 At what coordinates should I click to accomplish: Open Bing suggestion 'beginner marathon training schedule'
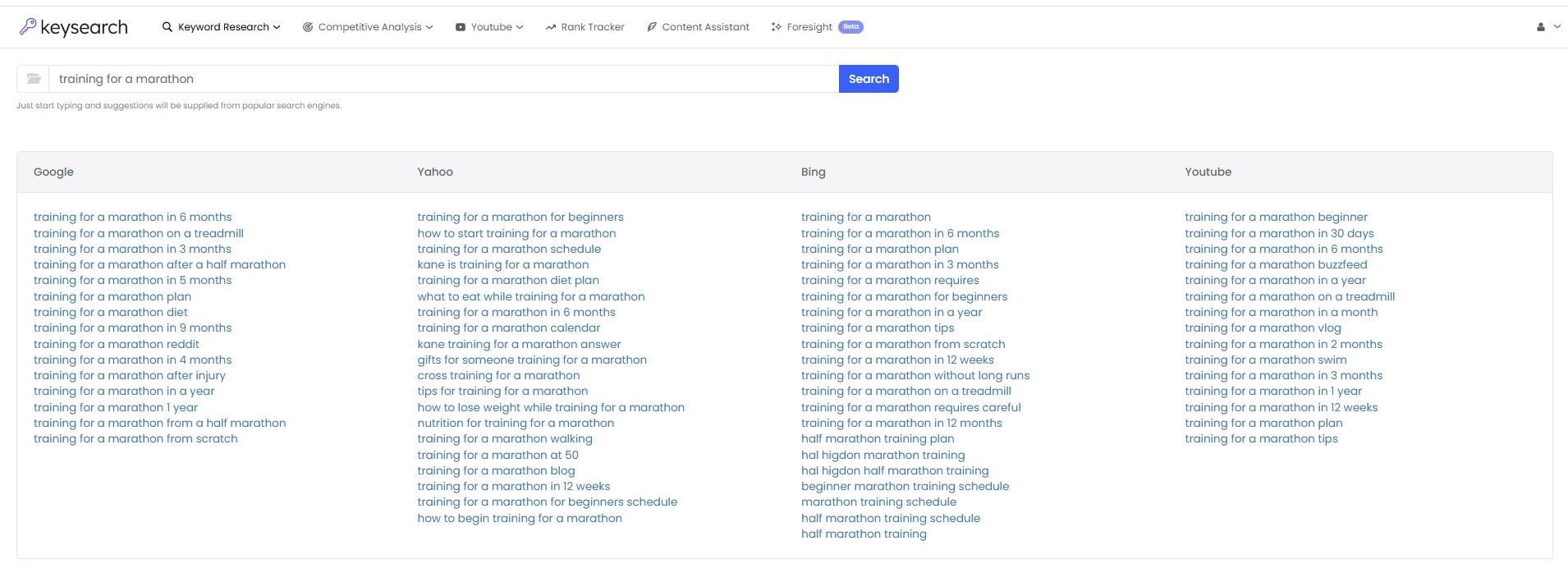[905, 486]
